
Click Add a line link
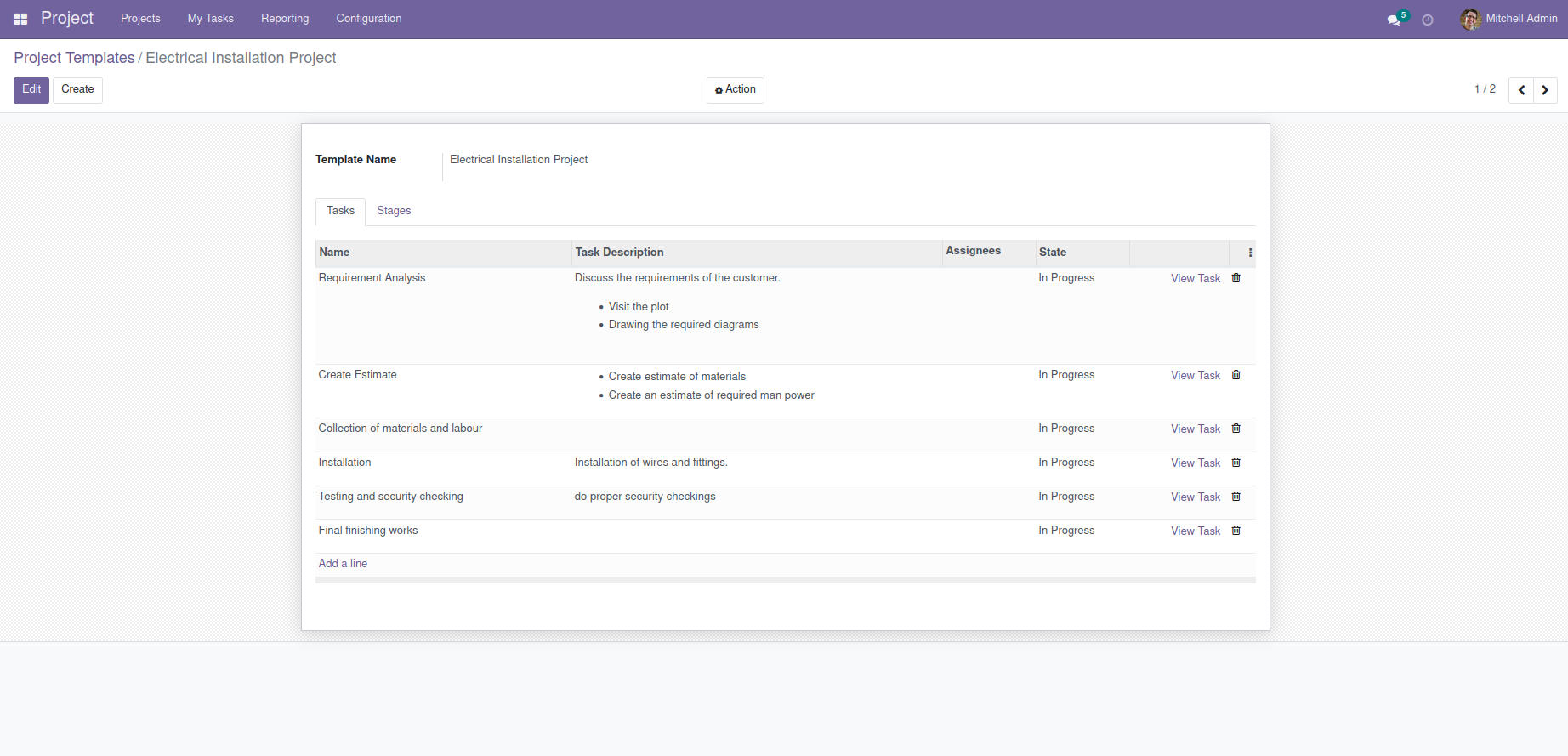(x=343, y=564)
